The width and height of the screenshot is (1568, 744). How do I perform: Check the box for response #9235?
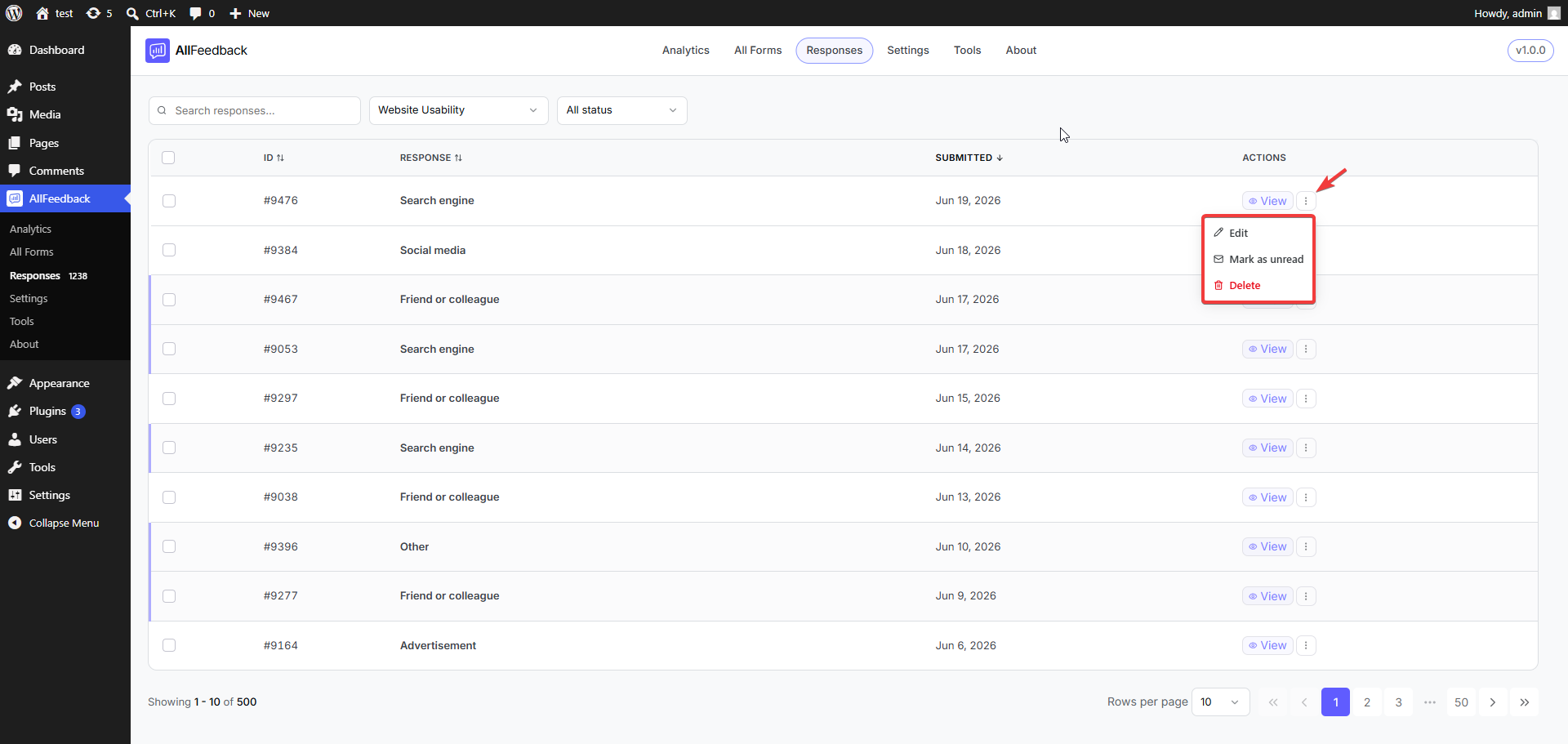(x=169, y=448)
